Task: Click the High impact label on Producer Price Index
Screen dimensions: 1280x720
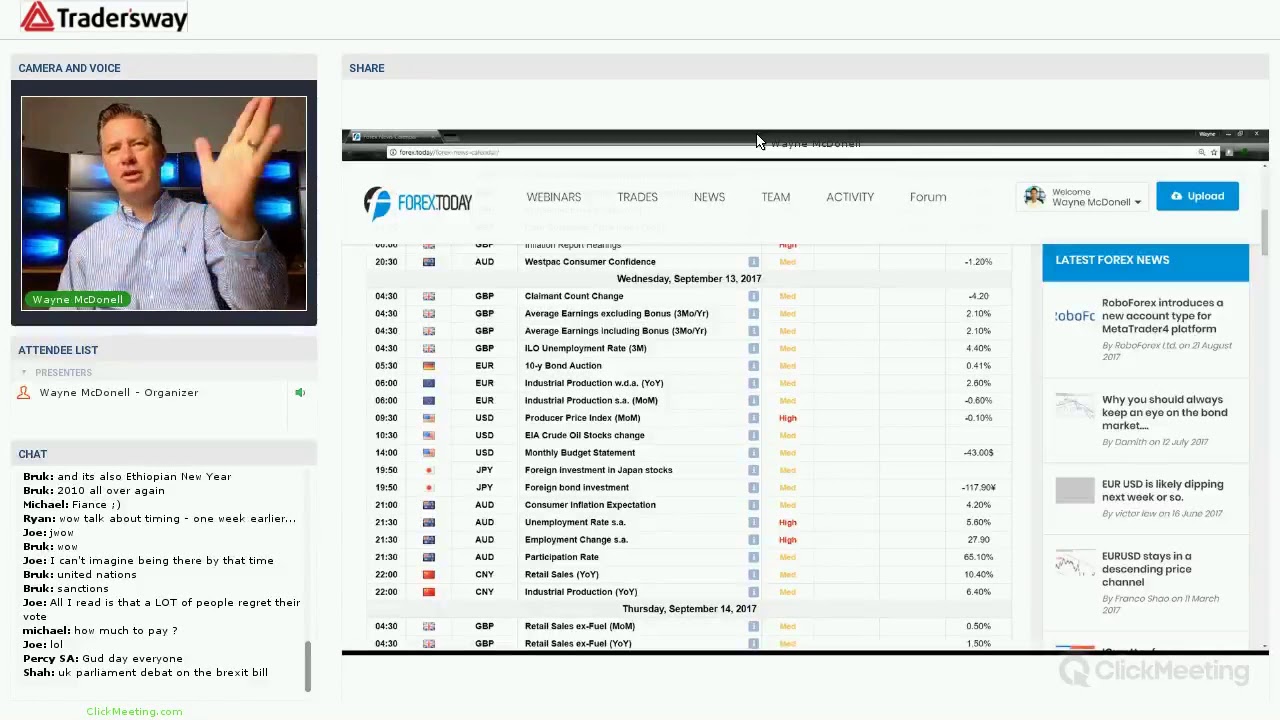Action: tap(788, 418)
